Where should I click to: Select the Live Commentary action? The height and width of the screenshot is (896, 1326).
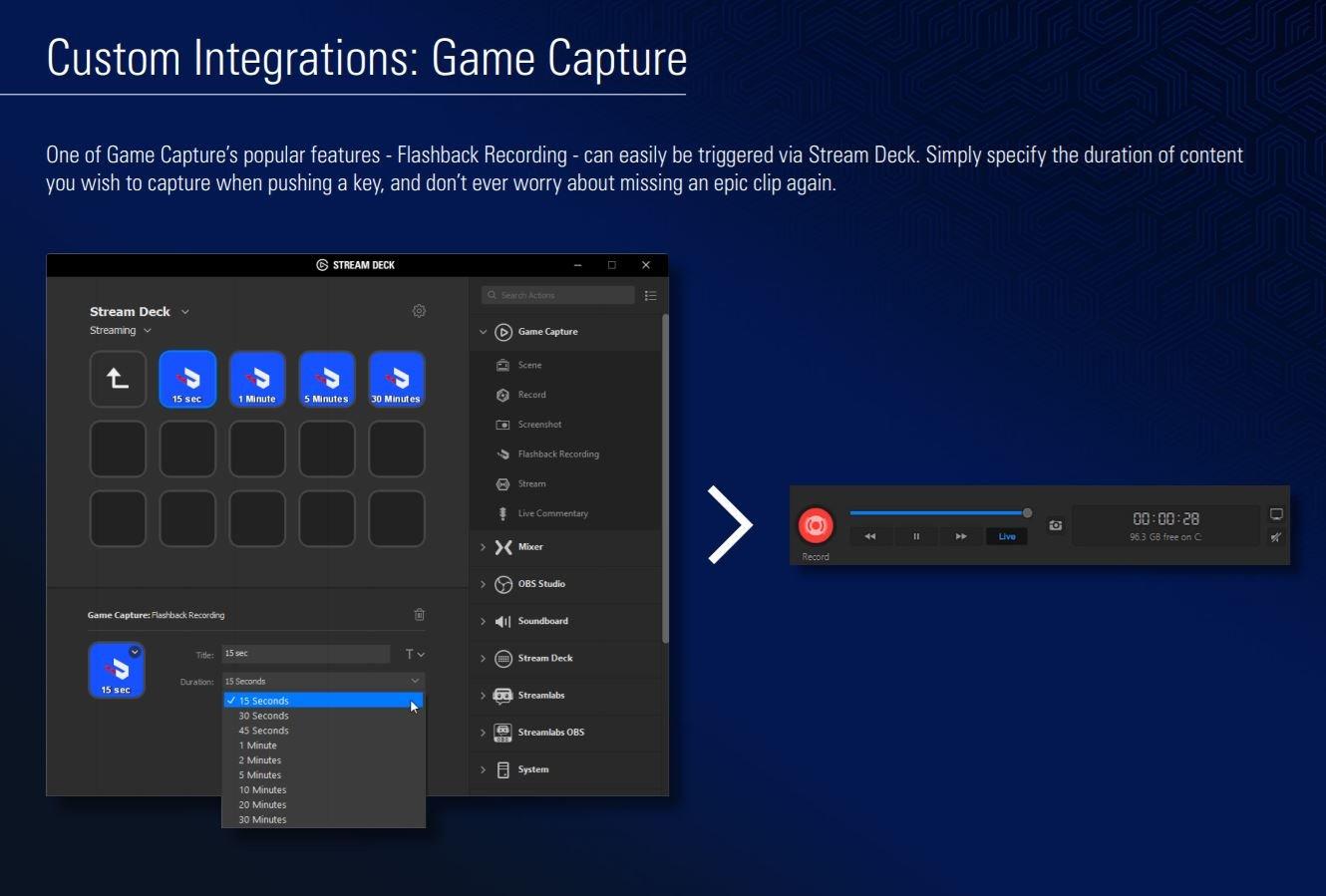coord(552,513)
